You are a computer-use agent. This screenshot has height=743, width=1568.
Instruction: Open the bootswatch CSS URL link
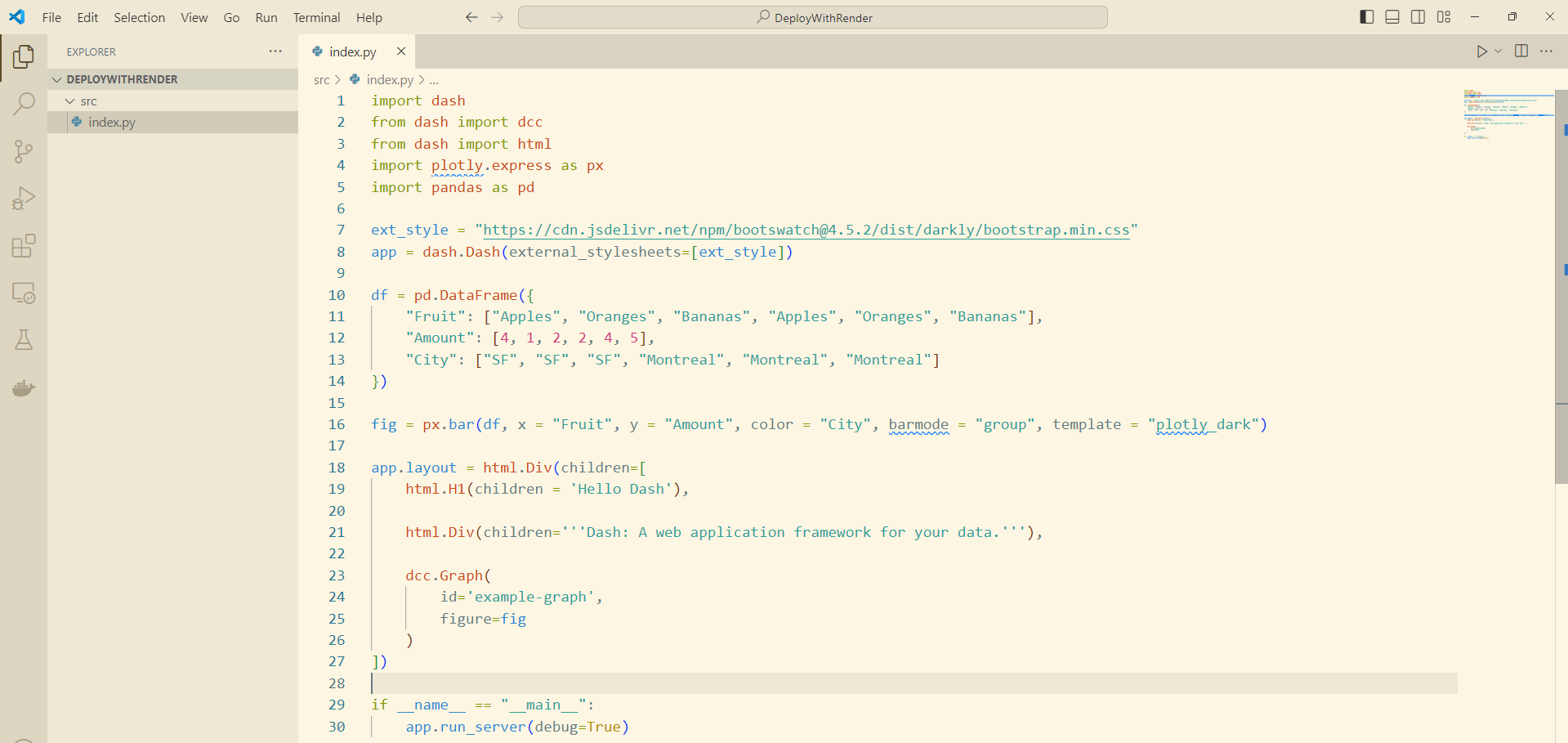pos(806,230)
